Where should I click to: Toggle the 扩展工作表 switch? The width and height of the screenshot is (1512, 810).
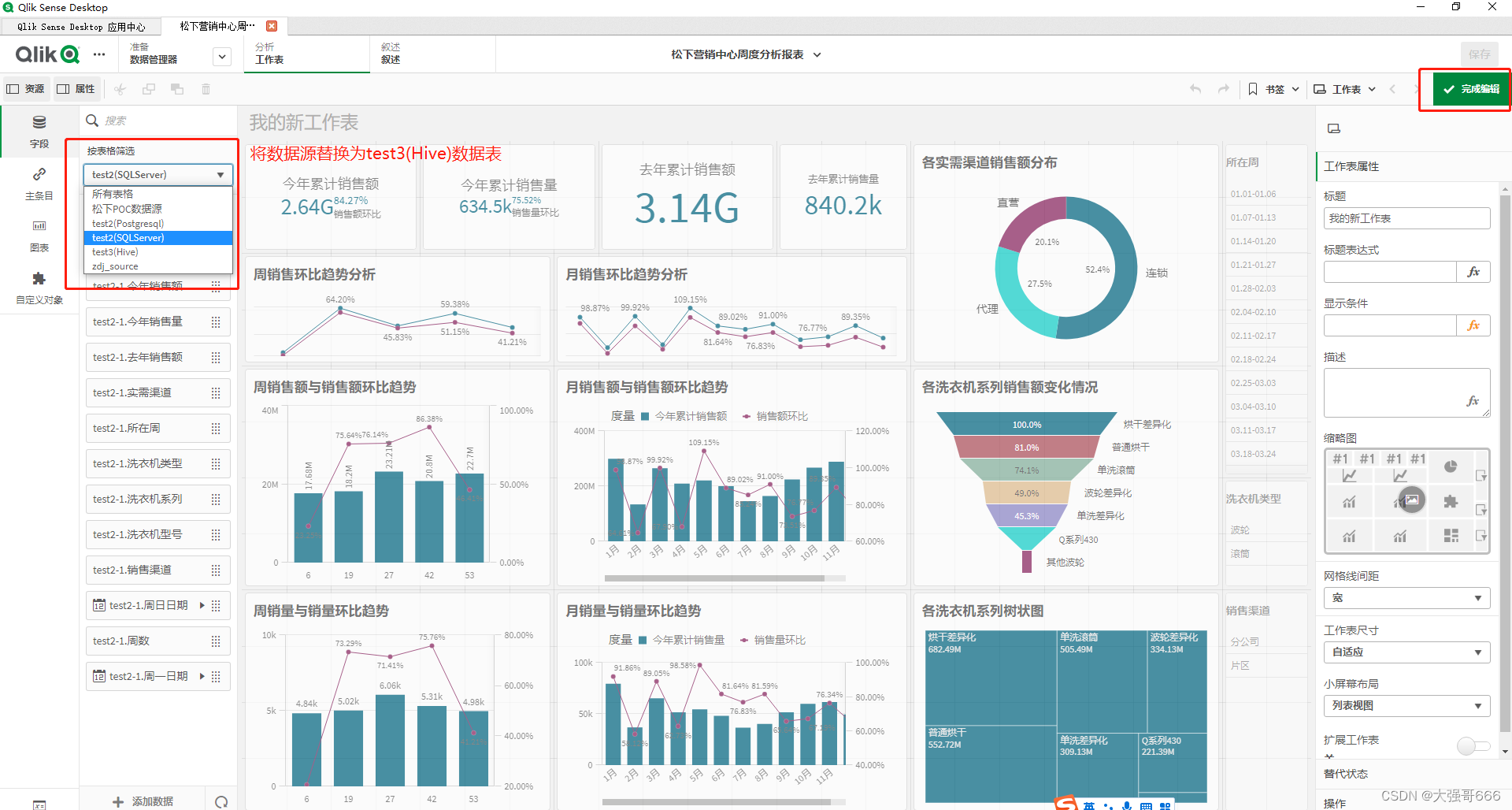(x=1472, y=745)
